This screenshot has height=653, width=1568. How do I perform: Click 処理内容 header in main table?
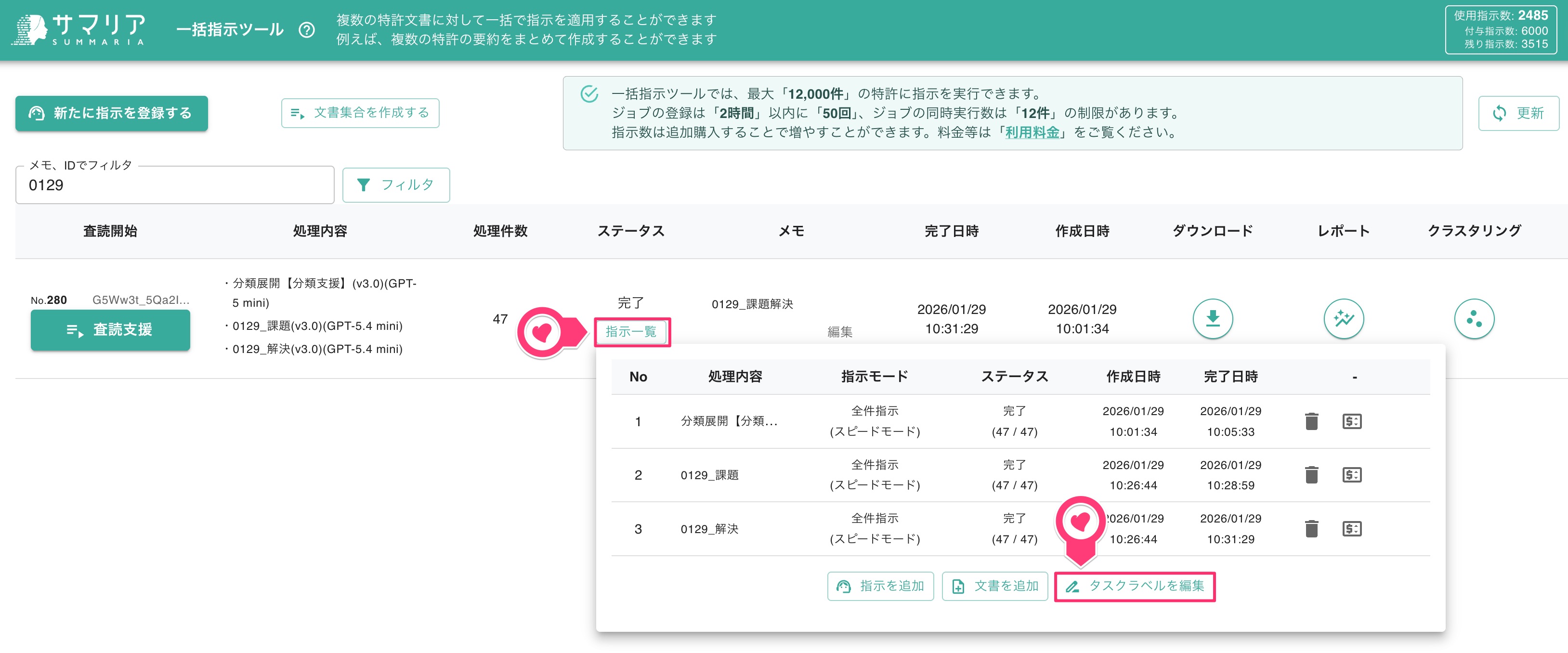pyautogui.click(x=320, y=231)
